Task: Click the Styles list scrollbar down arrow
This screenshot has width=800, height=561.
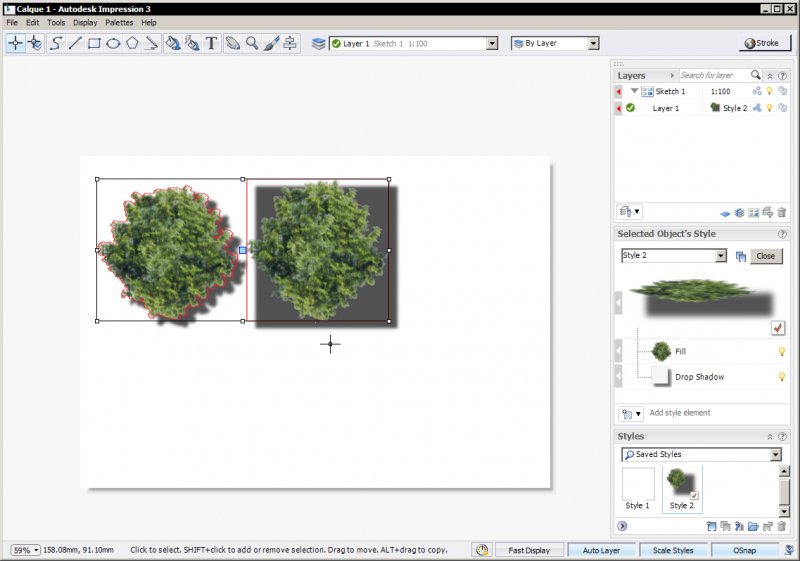Action: 784,511
